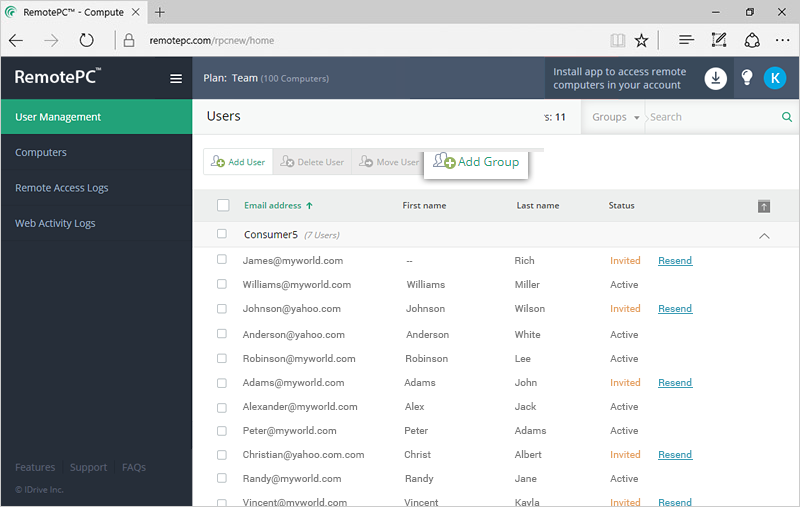Open the K profile avatar

(774, 78)
